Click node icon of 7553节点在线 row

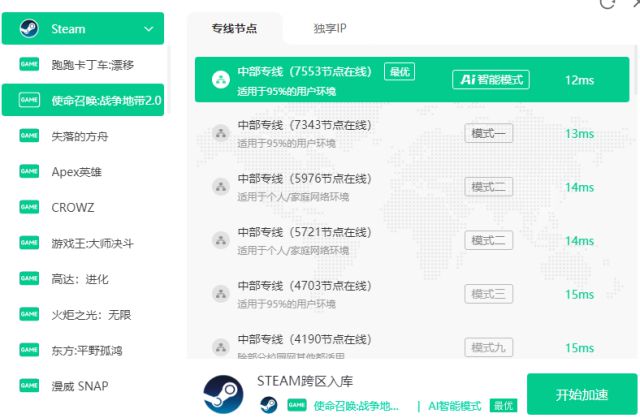[x=221, y=80]
